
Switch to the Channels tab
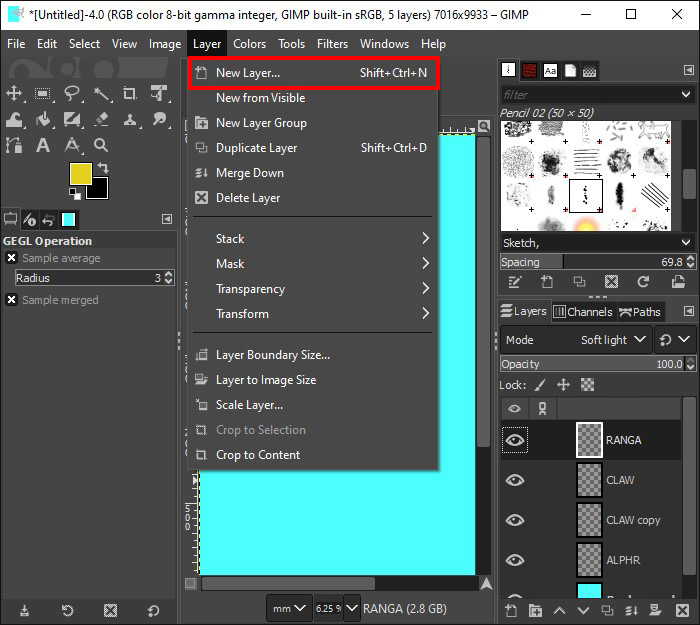click(x=583, y=312)
